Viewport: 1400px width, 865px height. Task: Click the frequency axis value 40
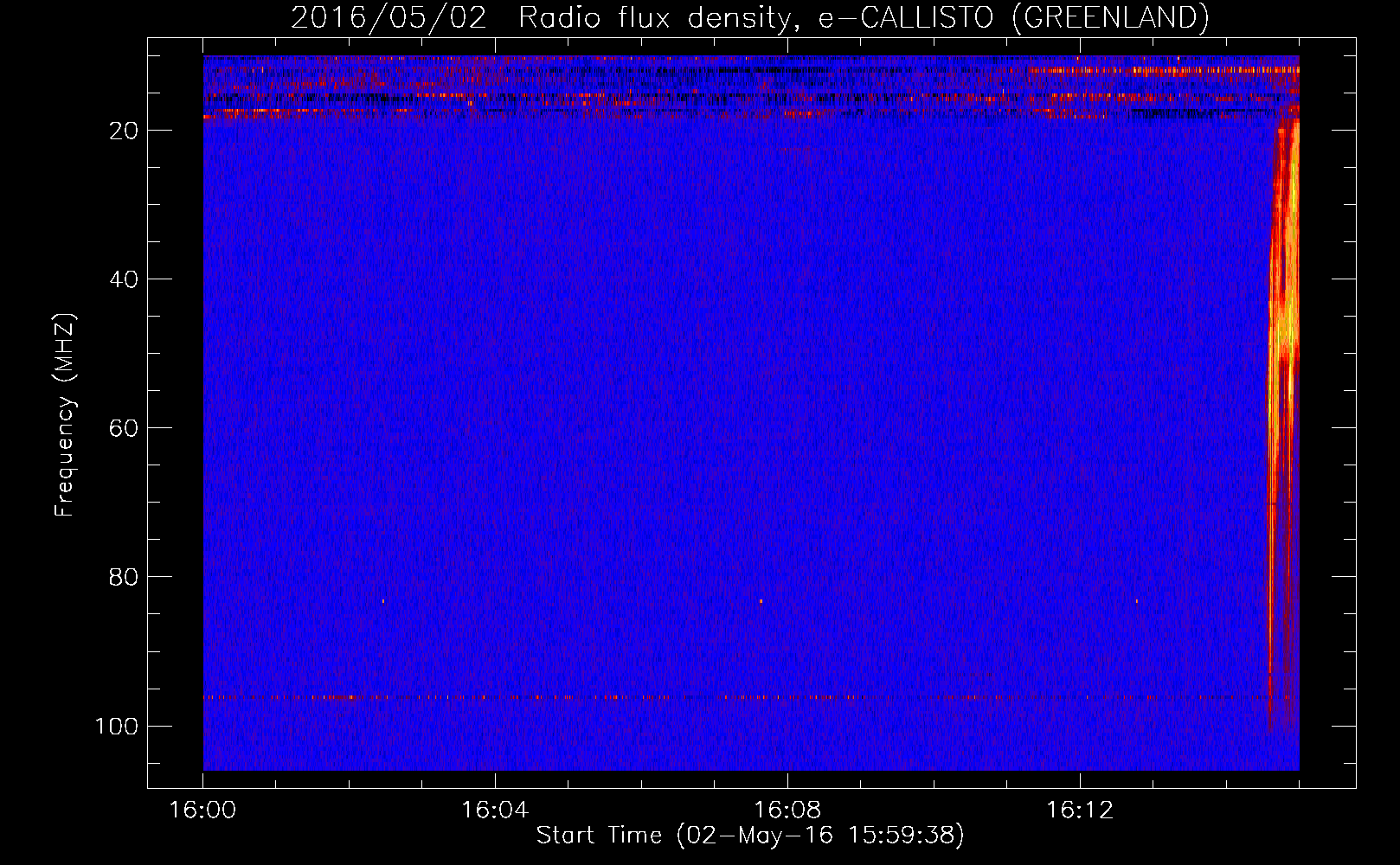point(125,279)
